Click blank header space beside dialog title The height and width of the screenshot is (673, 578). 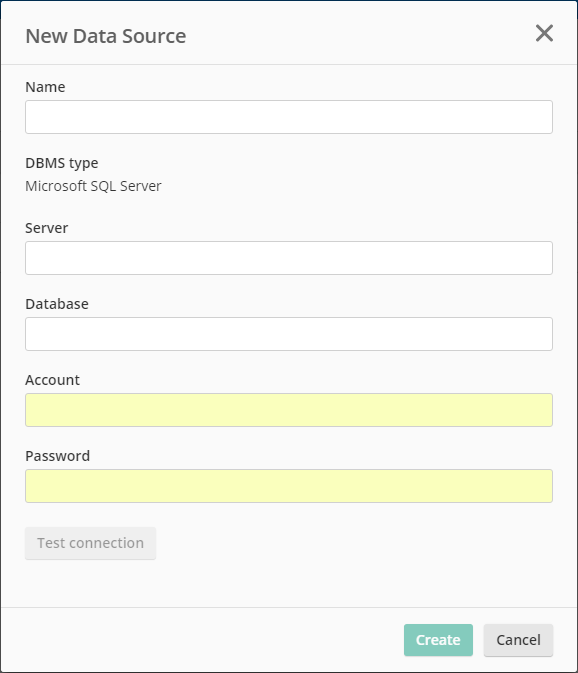coord(360,34)
